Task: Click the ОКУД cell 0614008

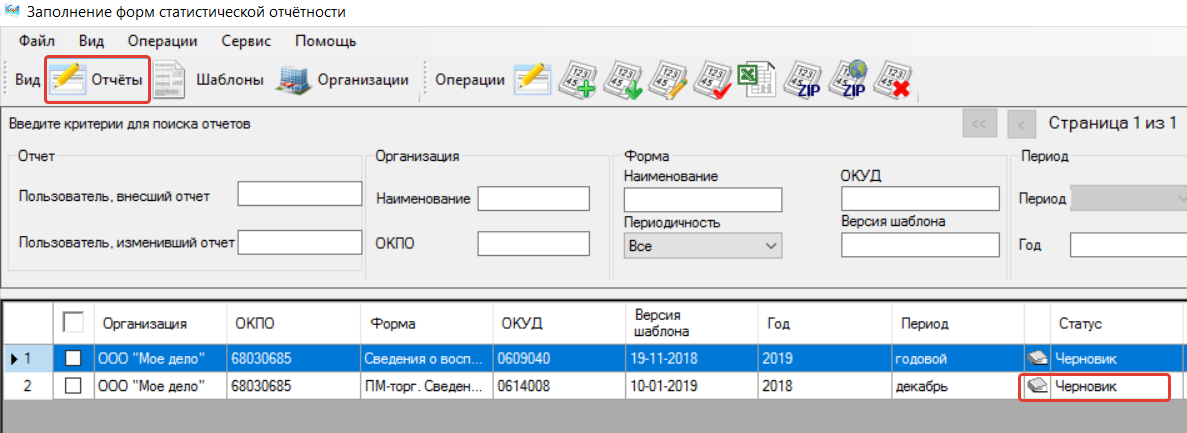Action: (559, 386)
